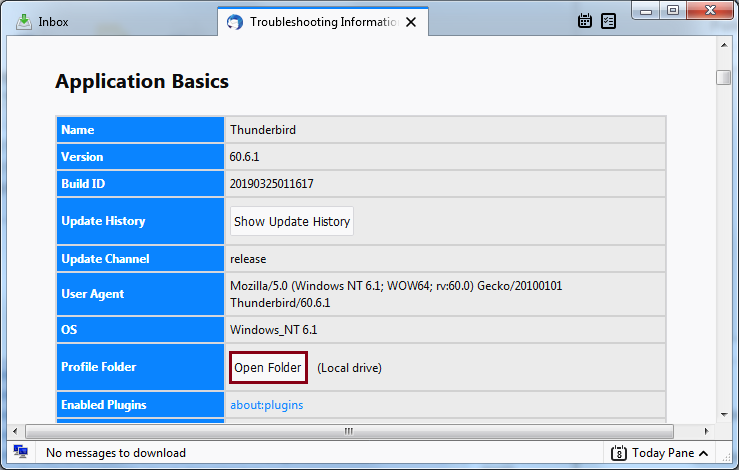Close the Troubleshooting Information tab
The width and height of the screenshot is (739, 470).
point(411,22)
